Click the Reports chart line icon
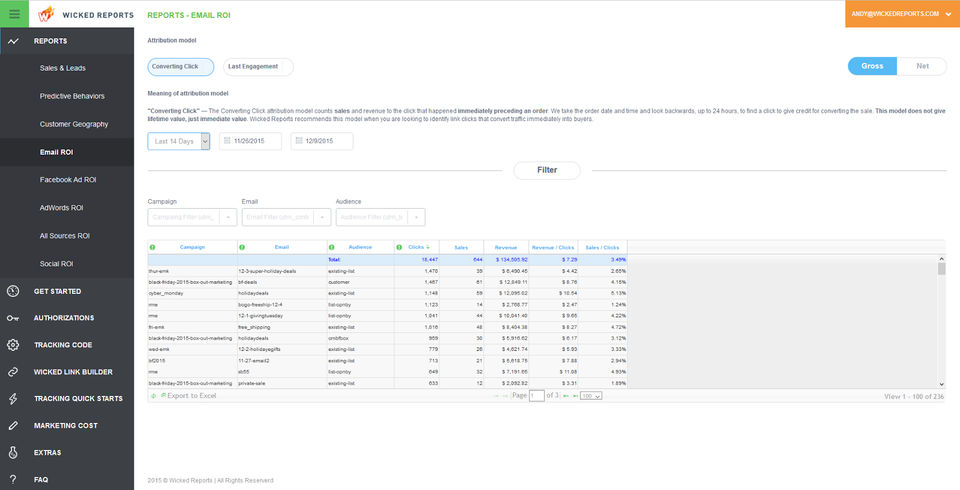 point(13,41)
